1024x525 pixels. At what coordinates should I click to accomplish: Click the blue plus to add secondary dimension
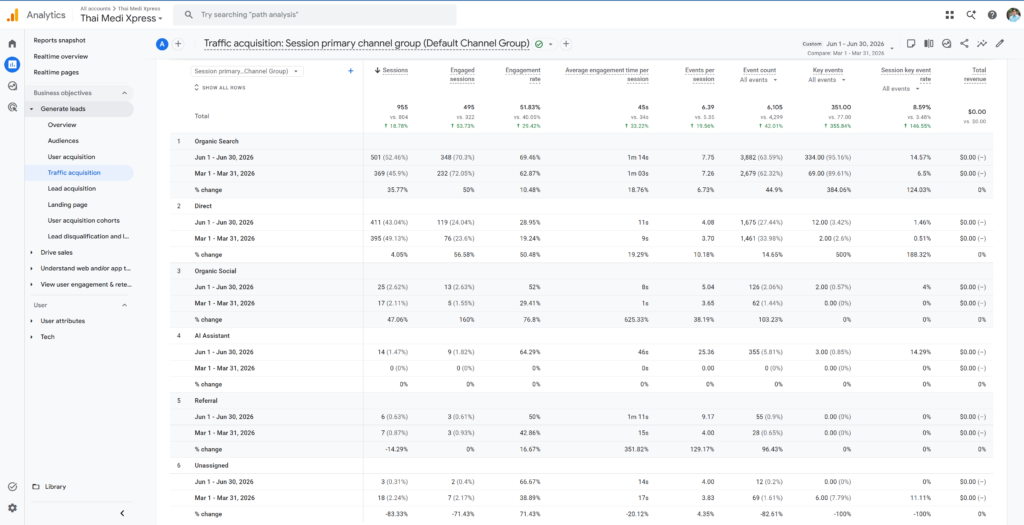(351, 71)
